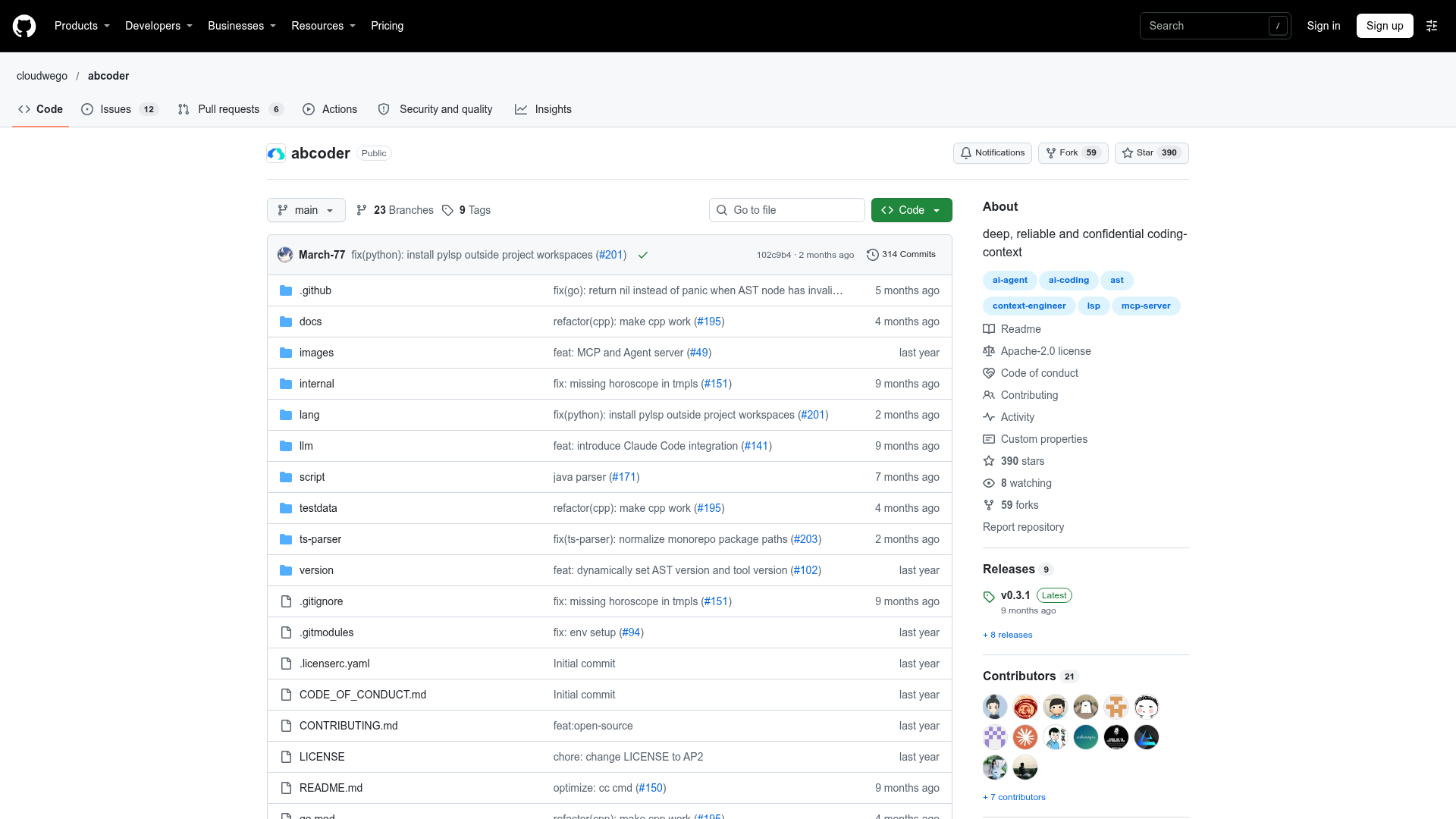Click the Sign up button
The image size is (1456, 819).
click(1385, 26)
